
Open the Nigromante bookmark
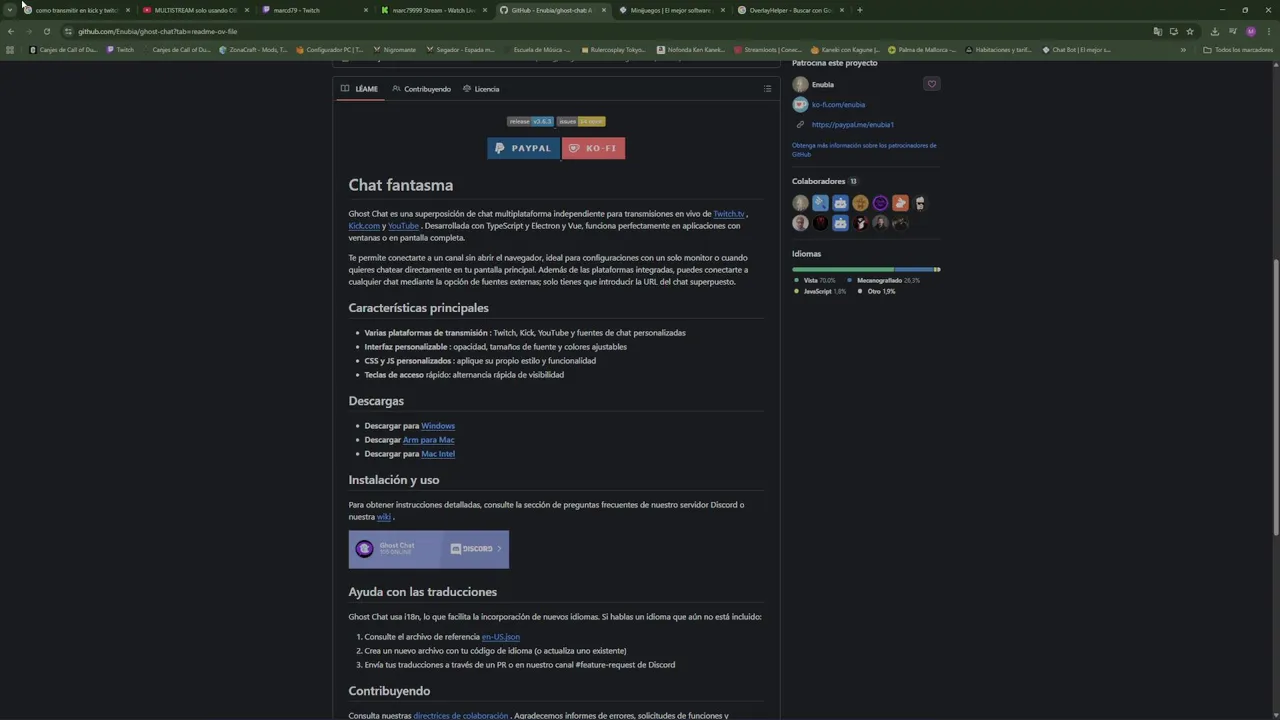(394, 49)
